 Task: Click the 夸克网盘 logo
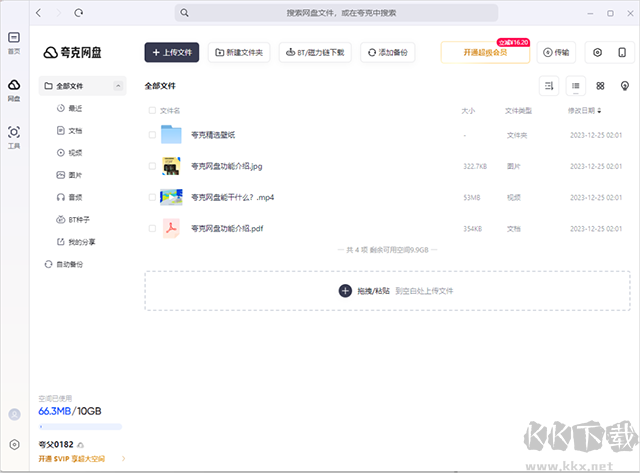(x=72, y=52)
